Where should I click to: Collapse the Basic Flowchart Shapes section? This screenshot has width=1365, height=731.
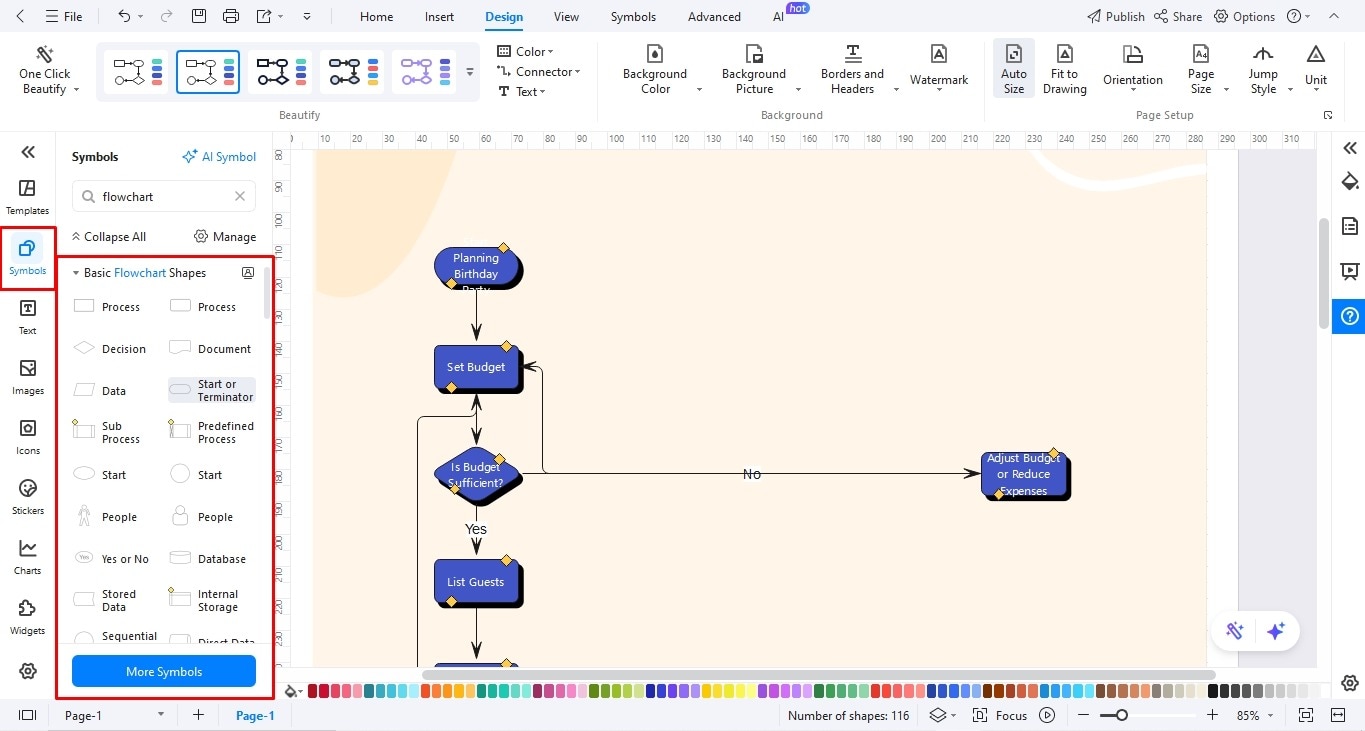[76, 273]
